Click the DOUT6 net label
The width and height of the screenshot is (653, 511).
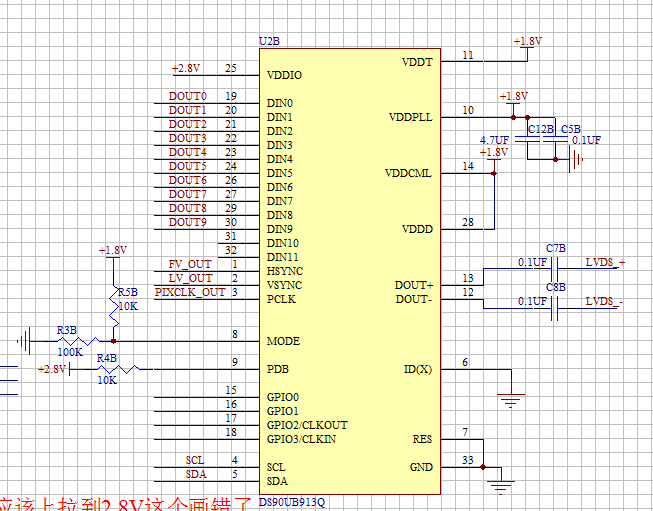point(187,180)
